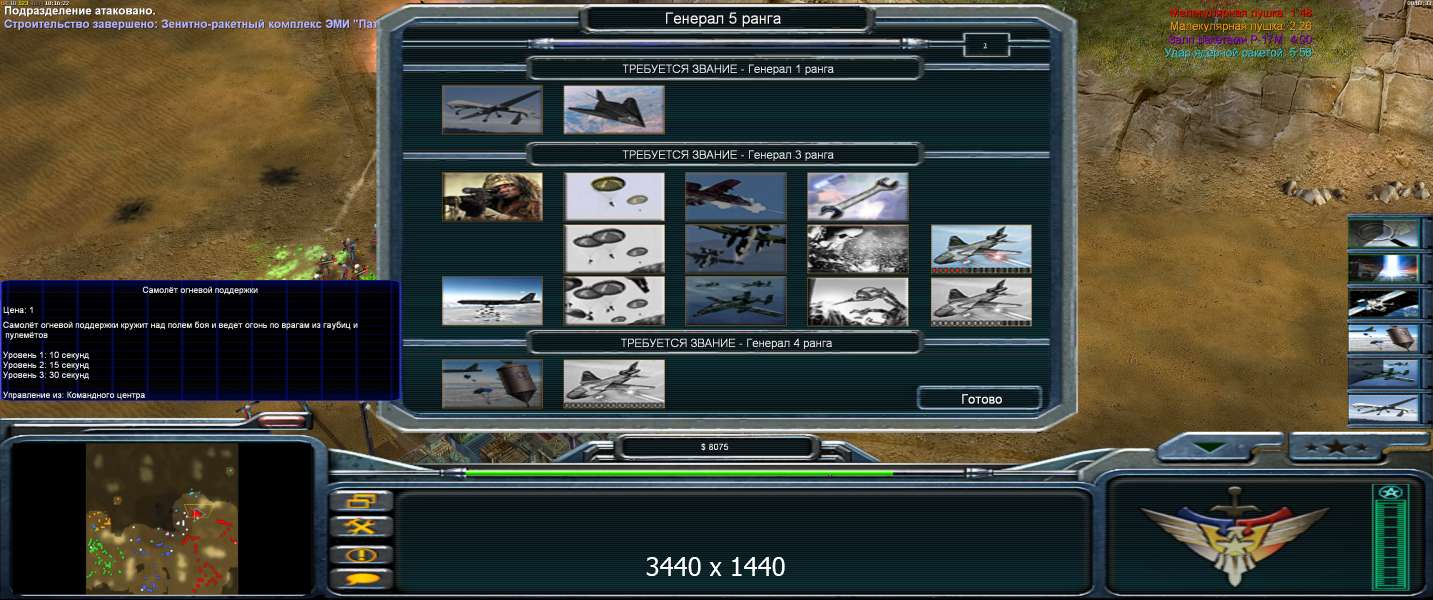The width and height of the screenshot is (1433, 600).
Task: Click the orange Молекулярная пушка 2:26 timer
Action: (x=1241, y=26)
